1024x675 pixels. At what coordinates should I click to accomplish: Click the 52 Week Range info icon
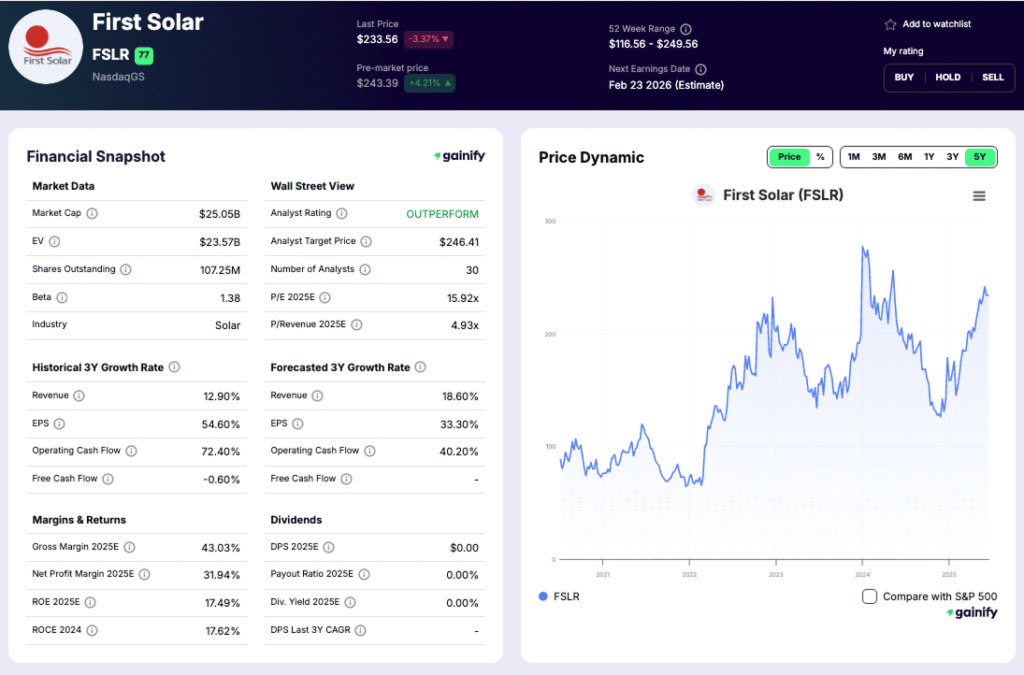(686, 28)
